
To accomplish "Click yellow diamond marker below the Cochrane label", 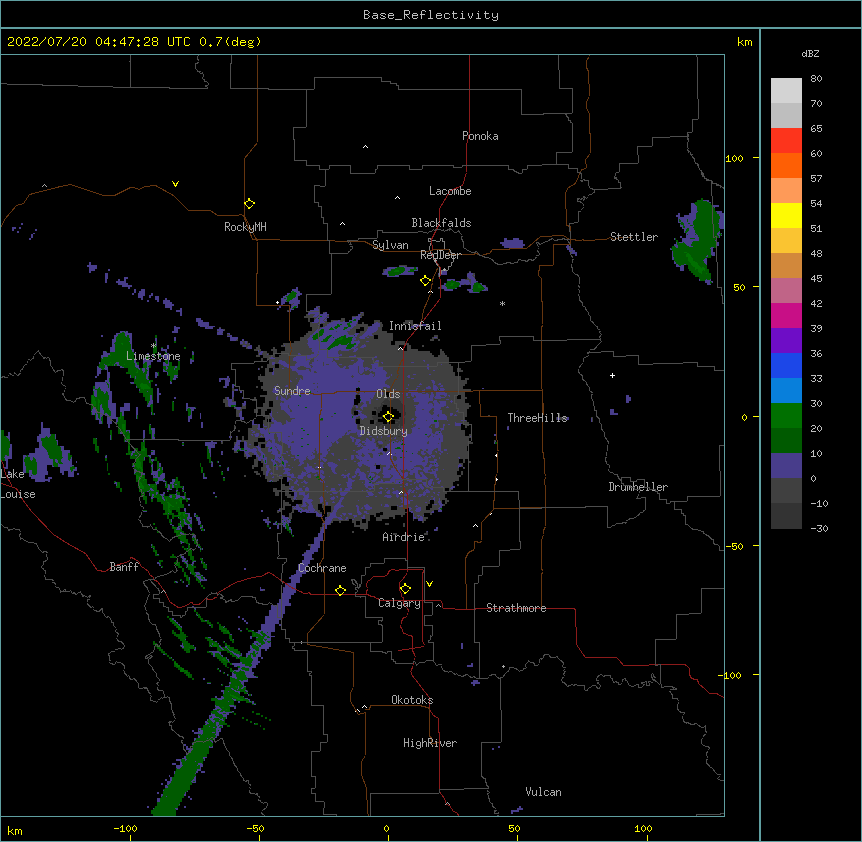I will tap(341, 590).
